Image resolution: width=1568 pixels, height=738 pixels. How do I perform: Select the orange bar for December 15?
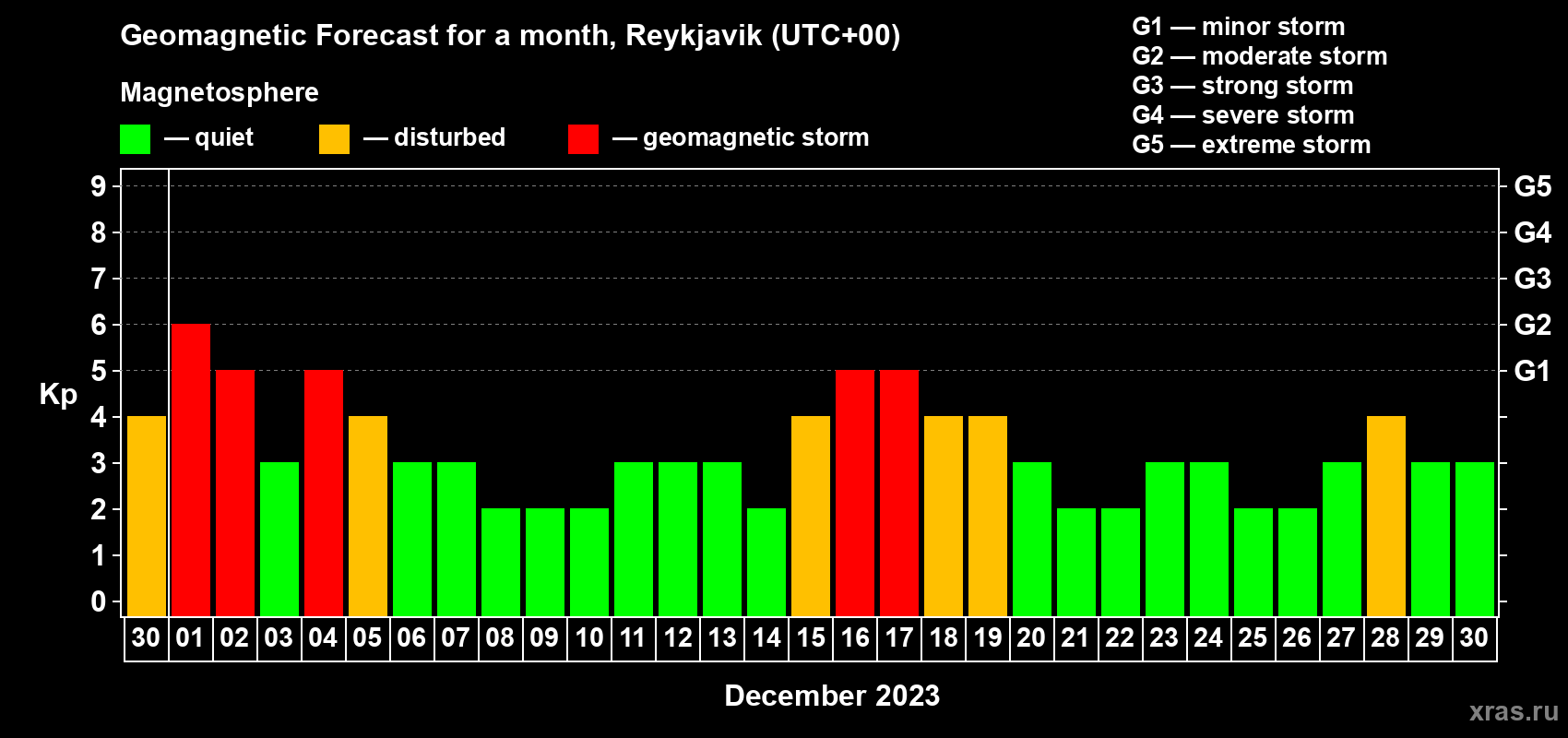[811, 516]
